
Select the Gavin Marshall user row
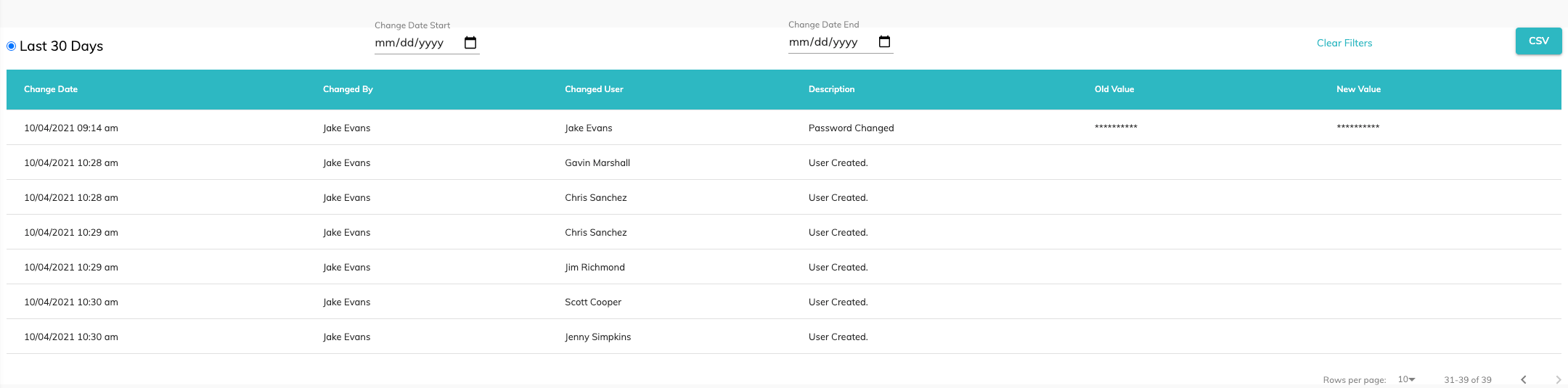coord(597,163)
